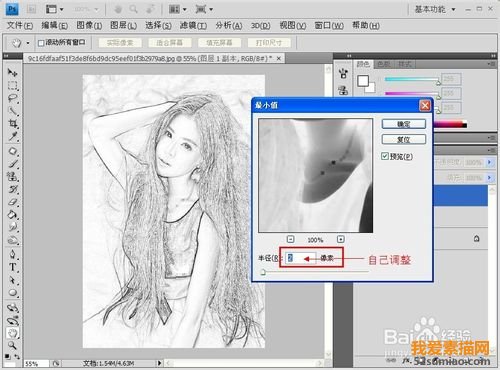The height and width of the screenshot is (370, 500).
Task: Click the Zoom icon in application bar
Action: [134, 9]
